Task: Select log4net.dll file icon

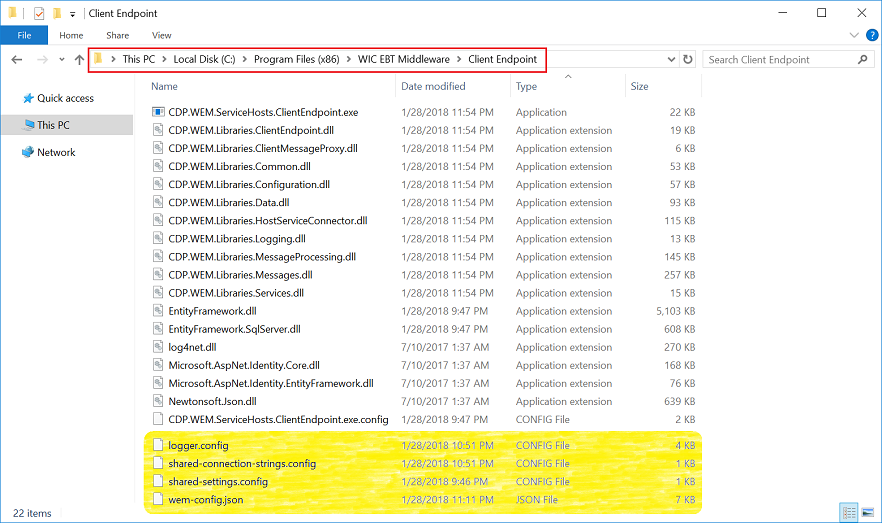Action: 158,346
